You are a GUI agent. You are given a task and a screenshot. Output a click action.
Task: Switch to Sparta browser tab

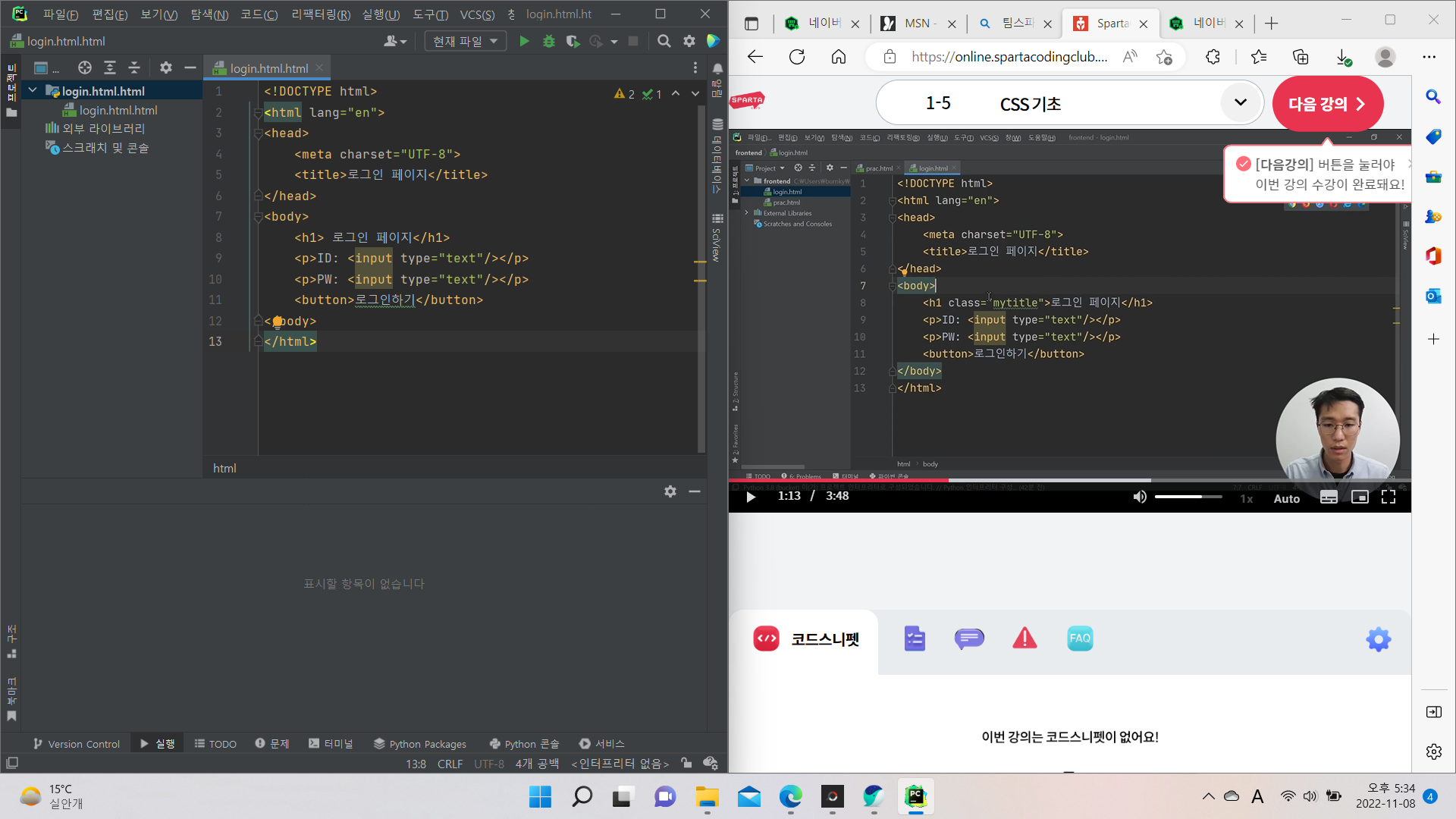(1111, 24)
